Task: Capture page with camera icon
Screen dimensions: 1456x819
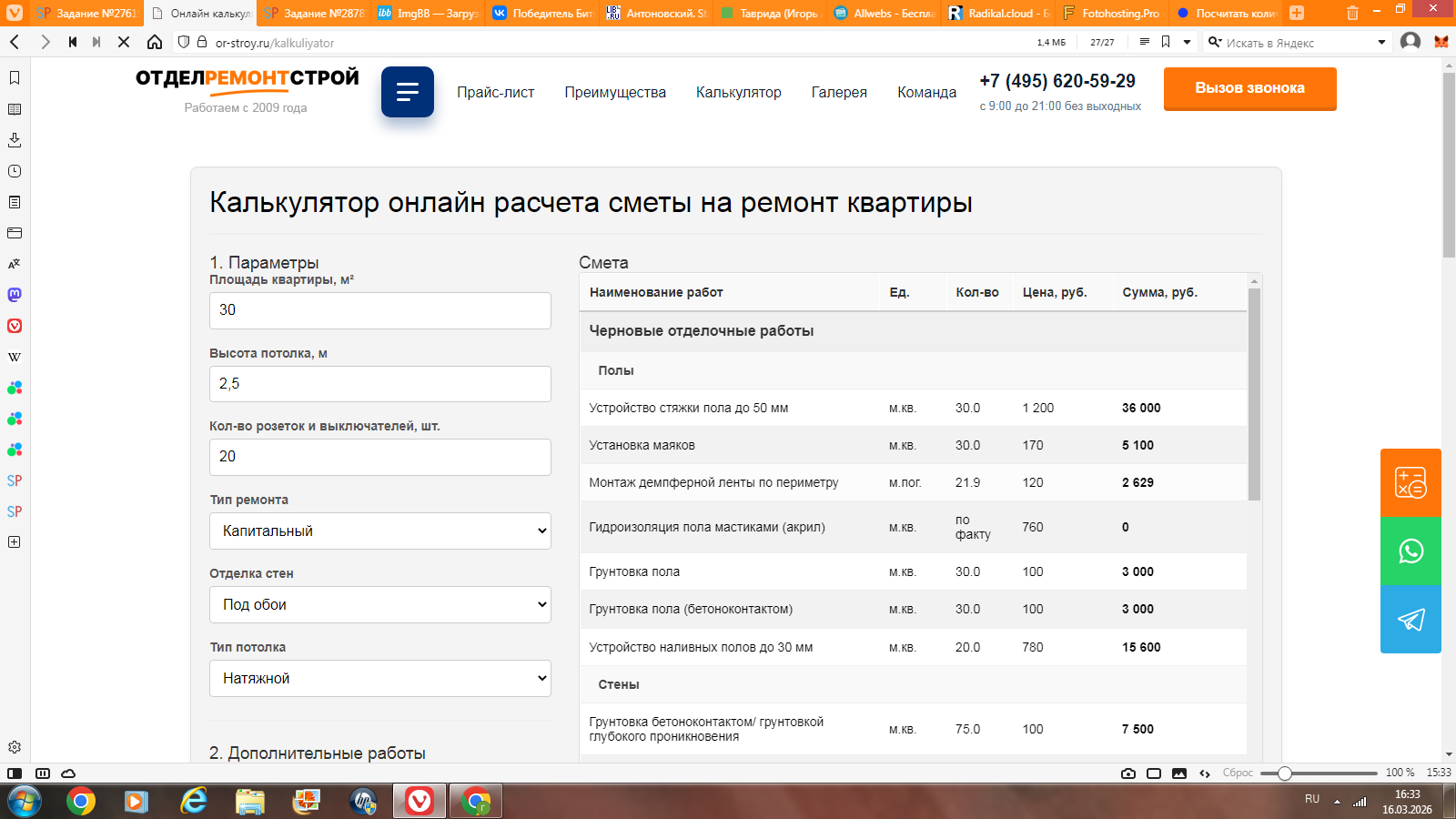Action: coord(1128,773)
